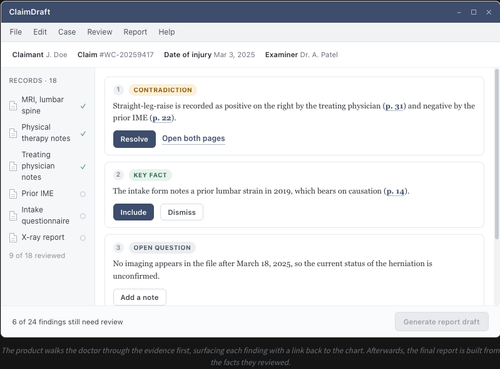Click the X-ray report document icon
The width and height of the screenshot is (500, 369).
tap(13, 238)
